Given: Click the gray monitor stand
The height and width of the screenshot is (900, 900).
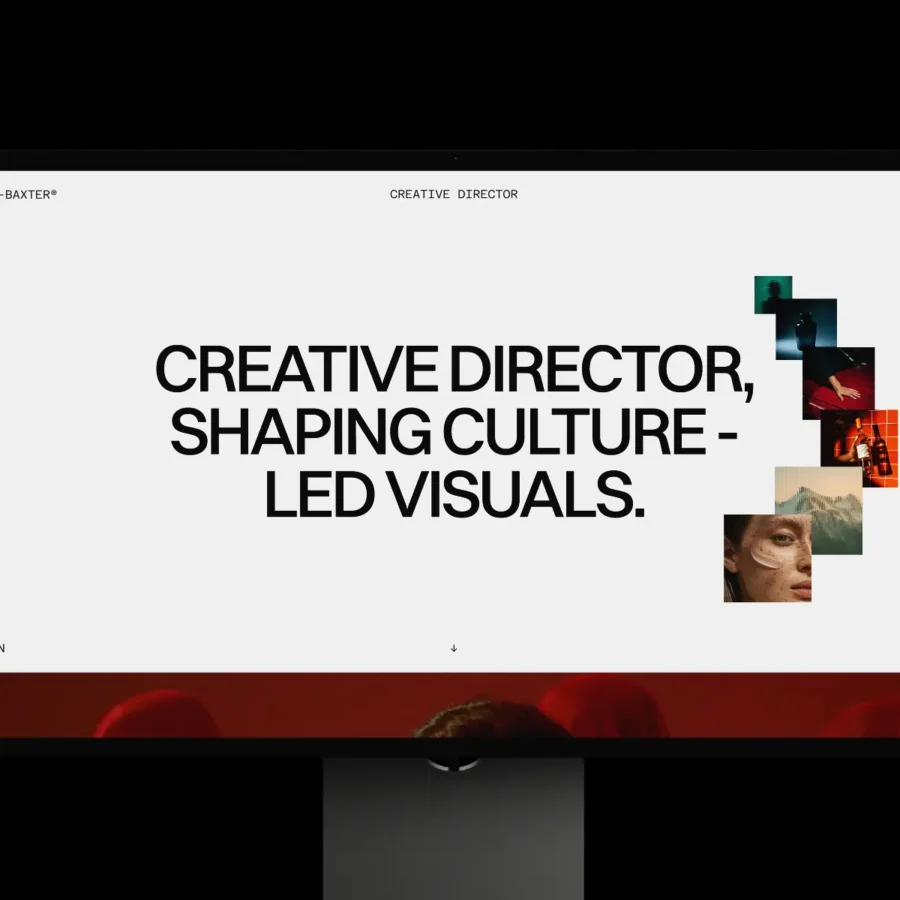Looking at the screenshot, I should click(x=453, y=829).
